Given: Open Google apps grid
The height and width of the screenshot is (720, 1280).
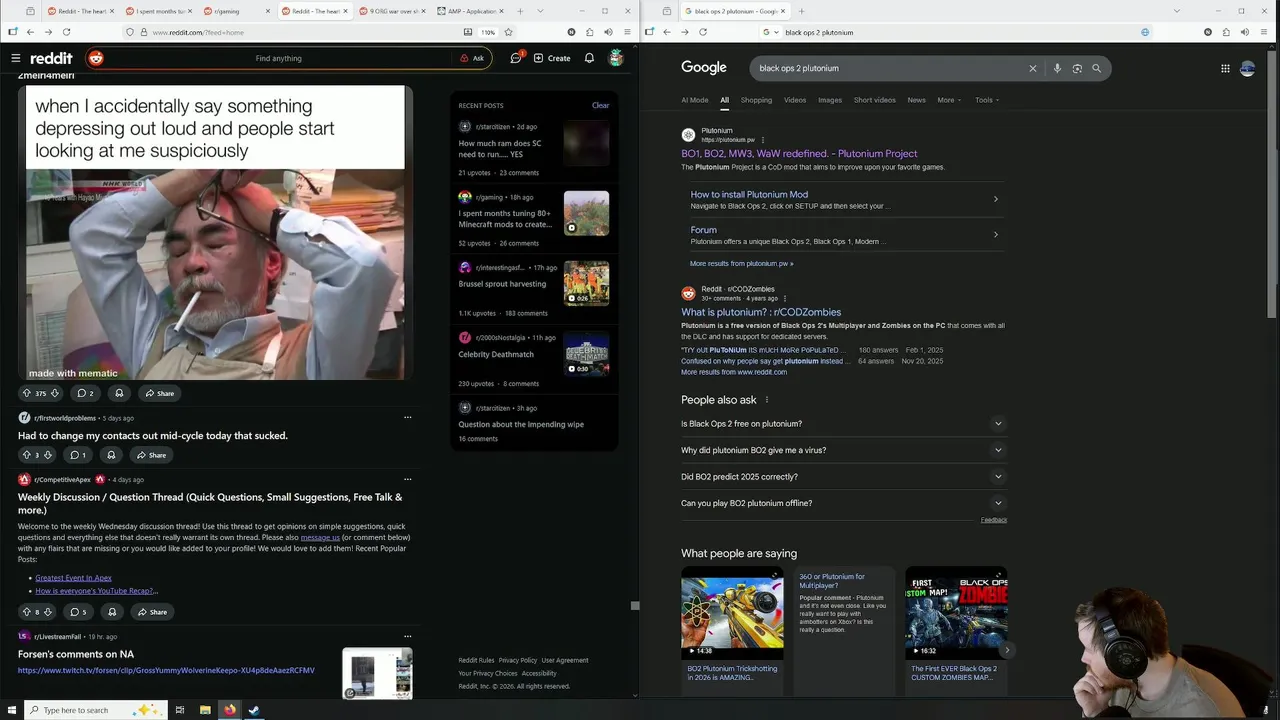Looking at the screenshot, I should click(1225, 68).
